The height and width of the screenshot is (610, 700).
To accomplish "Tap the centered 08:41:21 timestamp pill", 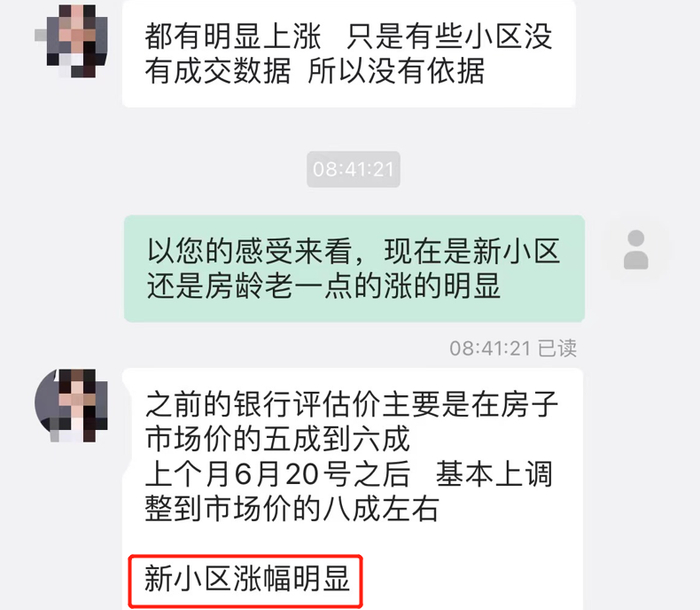I will click(353, 169).
